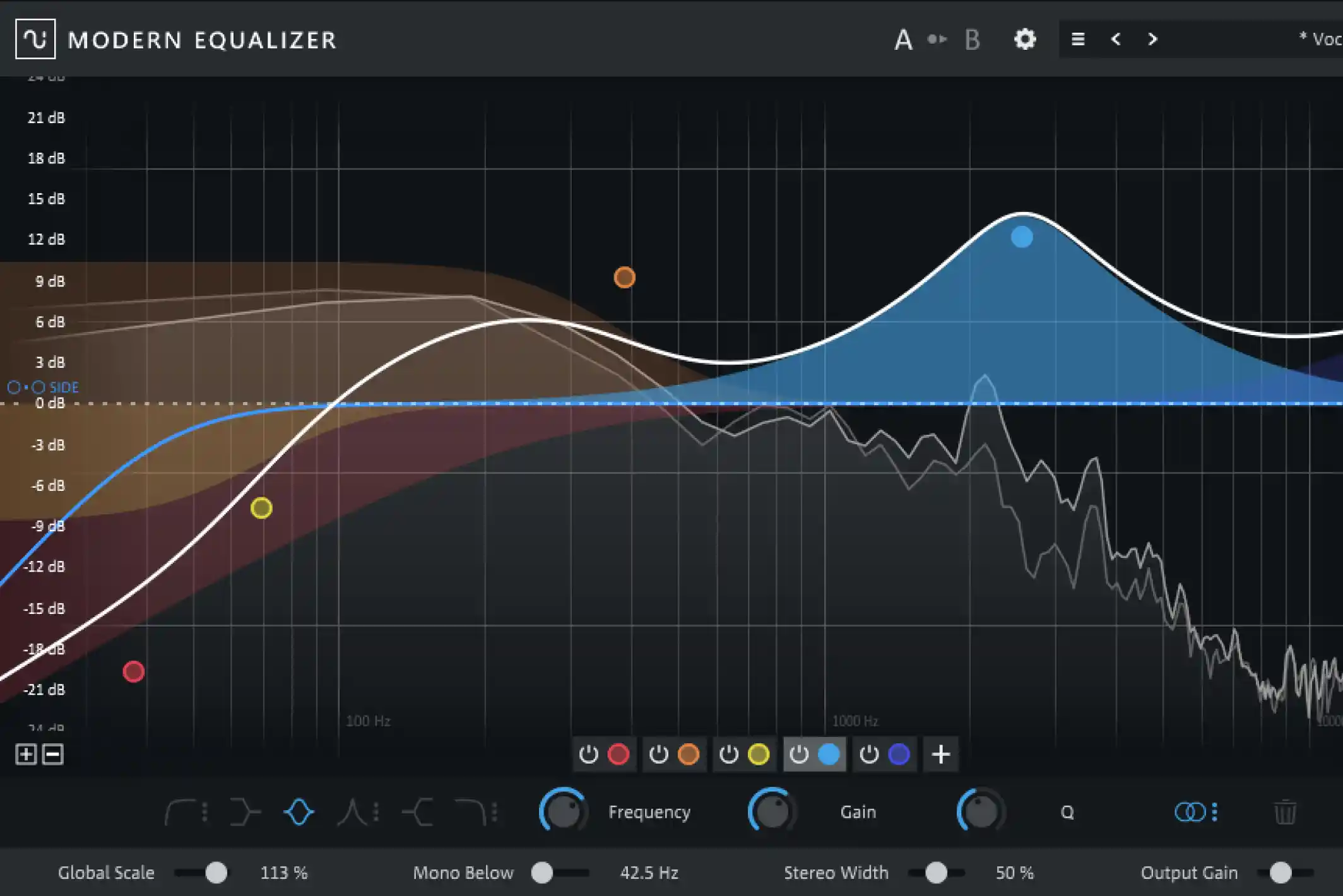Screen dimensions: 1343x896
Task: Select the A state
Action: point(903,40)
